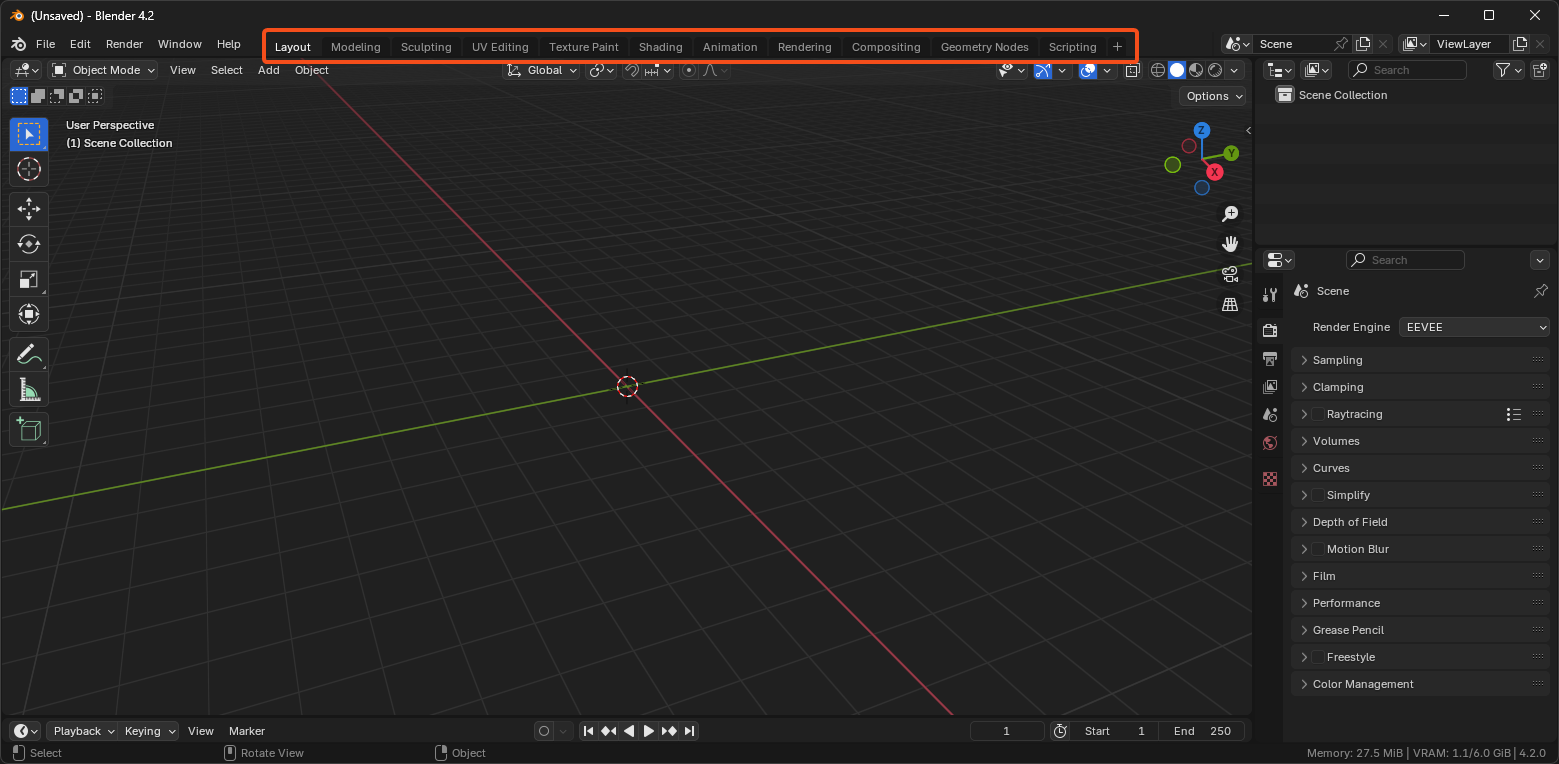Viewport: 1559px width, 764px height.
Task: Pin the properties editor with the pin icon
Action: point(1540,291)
